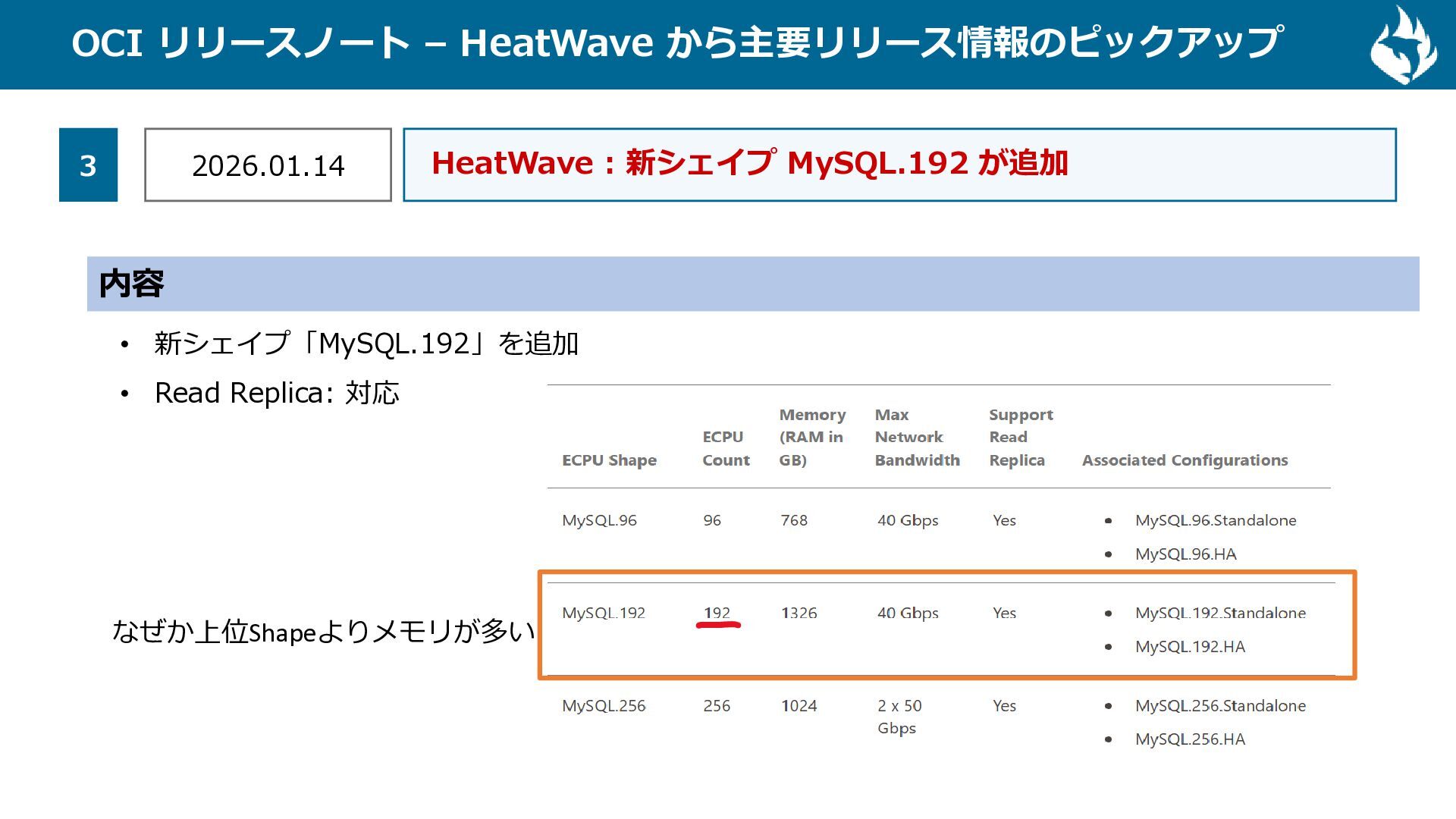Click the MySQL.256 shape cell
The width and height of the screenshot is (1456, 819).
click(604, 706)
